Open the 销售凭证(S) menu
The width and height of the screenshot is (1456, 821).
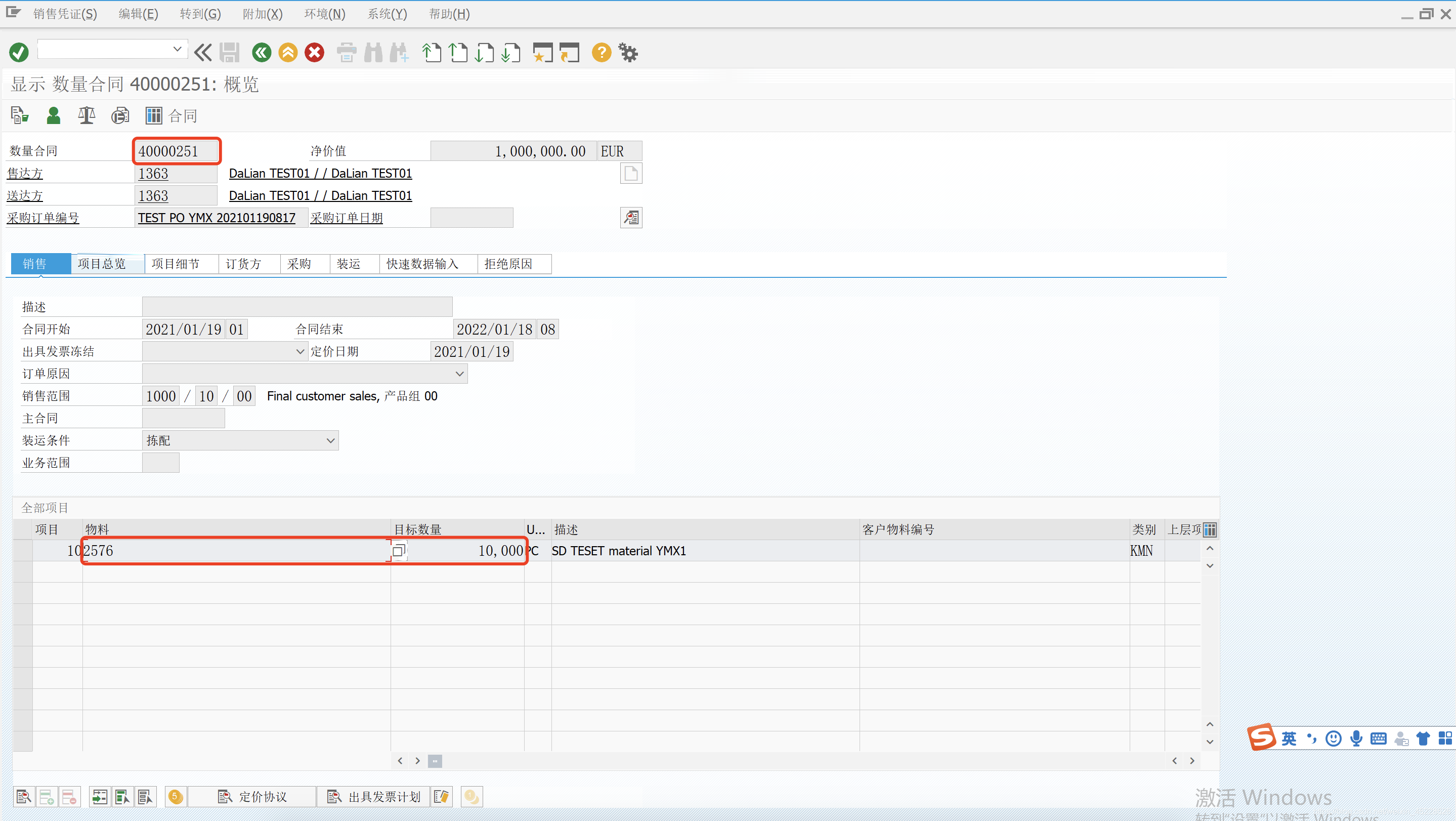pyautogui.click(x=65, y=14)
